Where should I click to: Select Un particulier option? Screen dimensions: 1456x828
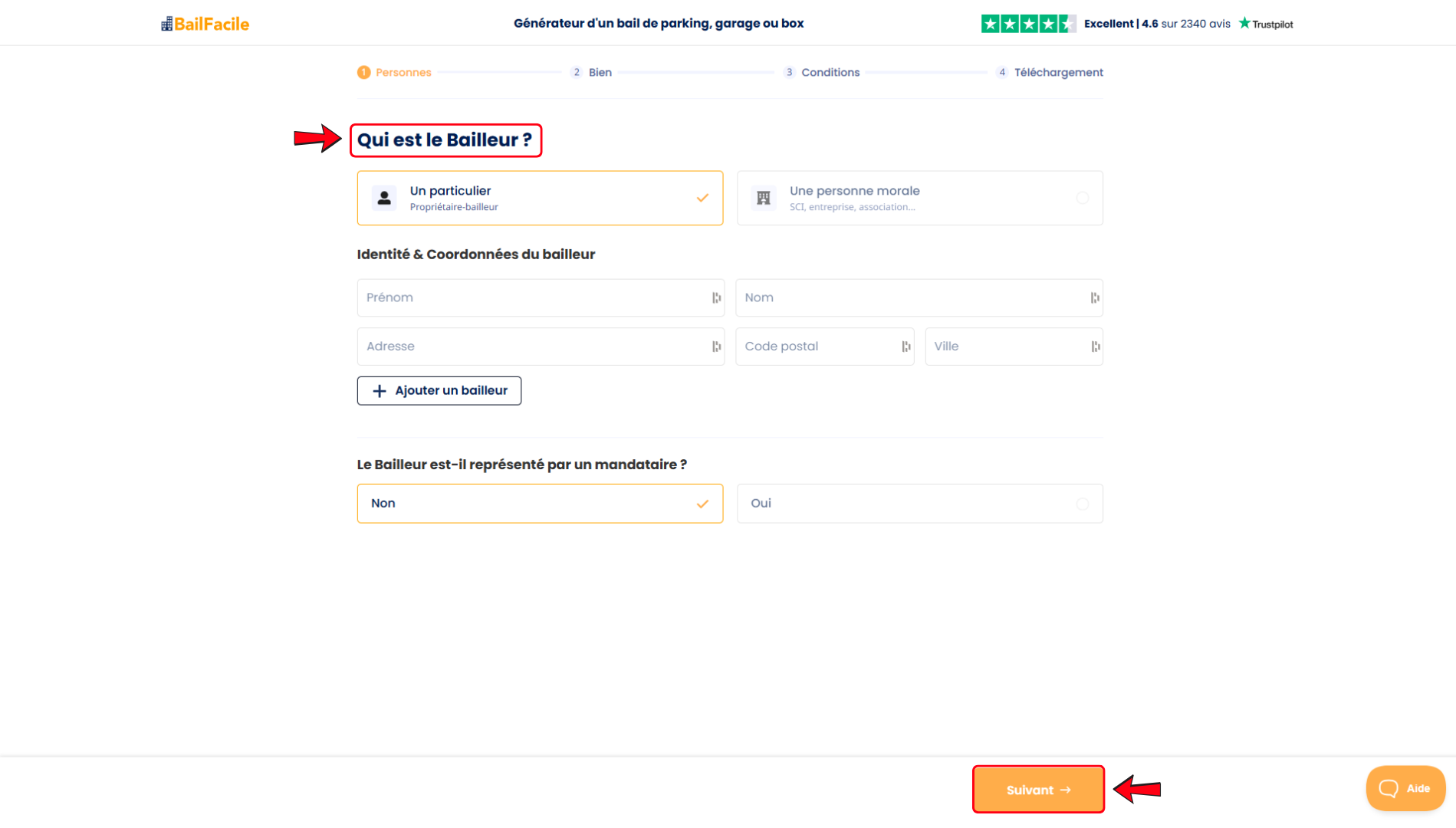coord(540,198)
